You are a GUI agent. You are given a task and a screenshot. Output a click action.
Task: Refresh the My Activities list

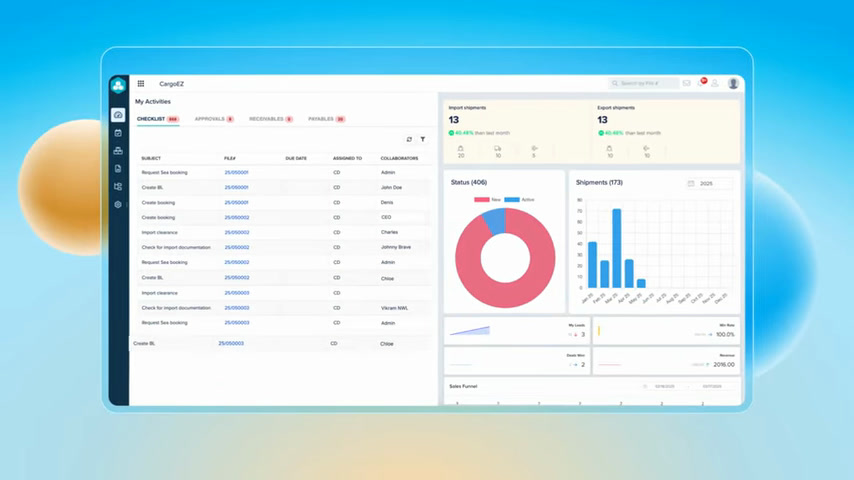(x=409, y=139)
